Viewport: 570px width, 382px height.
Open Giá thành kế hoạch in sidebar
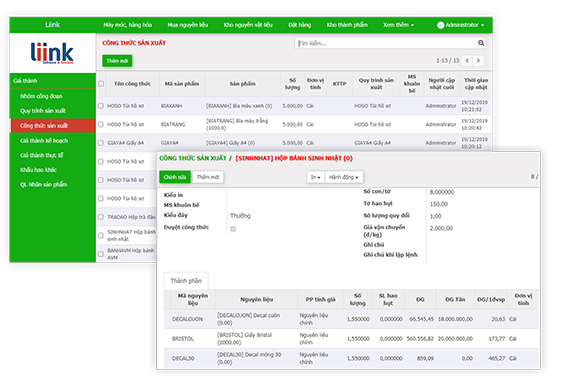pyautogui.click(x=44, y=140)
